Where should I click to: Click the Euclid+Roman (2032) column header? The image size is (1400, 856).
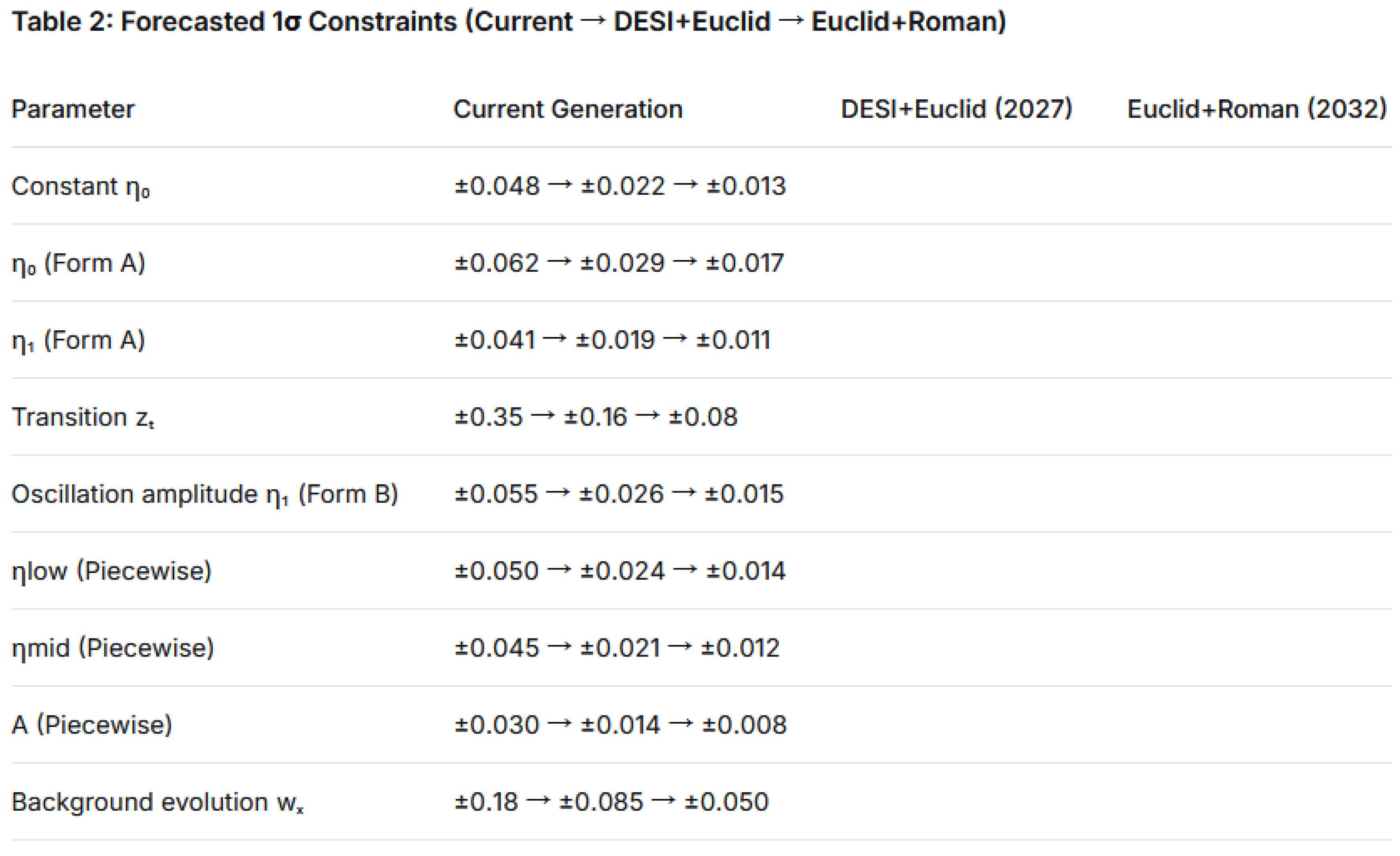coord(1257,109)
